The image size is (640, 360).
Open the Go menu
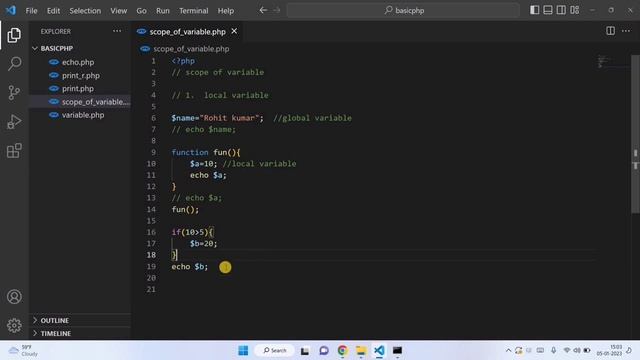(x=141, y=11)
